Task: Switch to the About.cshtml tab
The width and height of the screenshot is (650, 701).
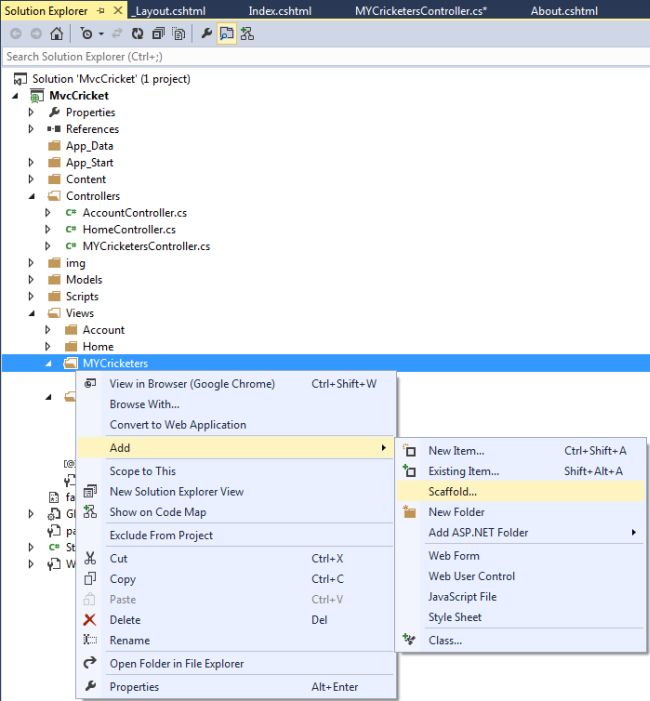Action: click(564, 11)
